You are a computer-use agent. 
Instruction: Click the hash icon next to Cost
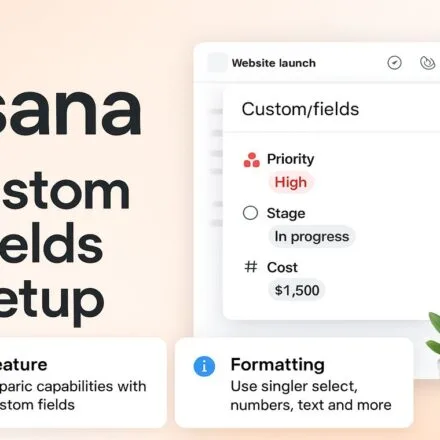pyautogui.click(x=251, y=267)
